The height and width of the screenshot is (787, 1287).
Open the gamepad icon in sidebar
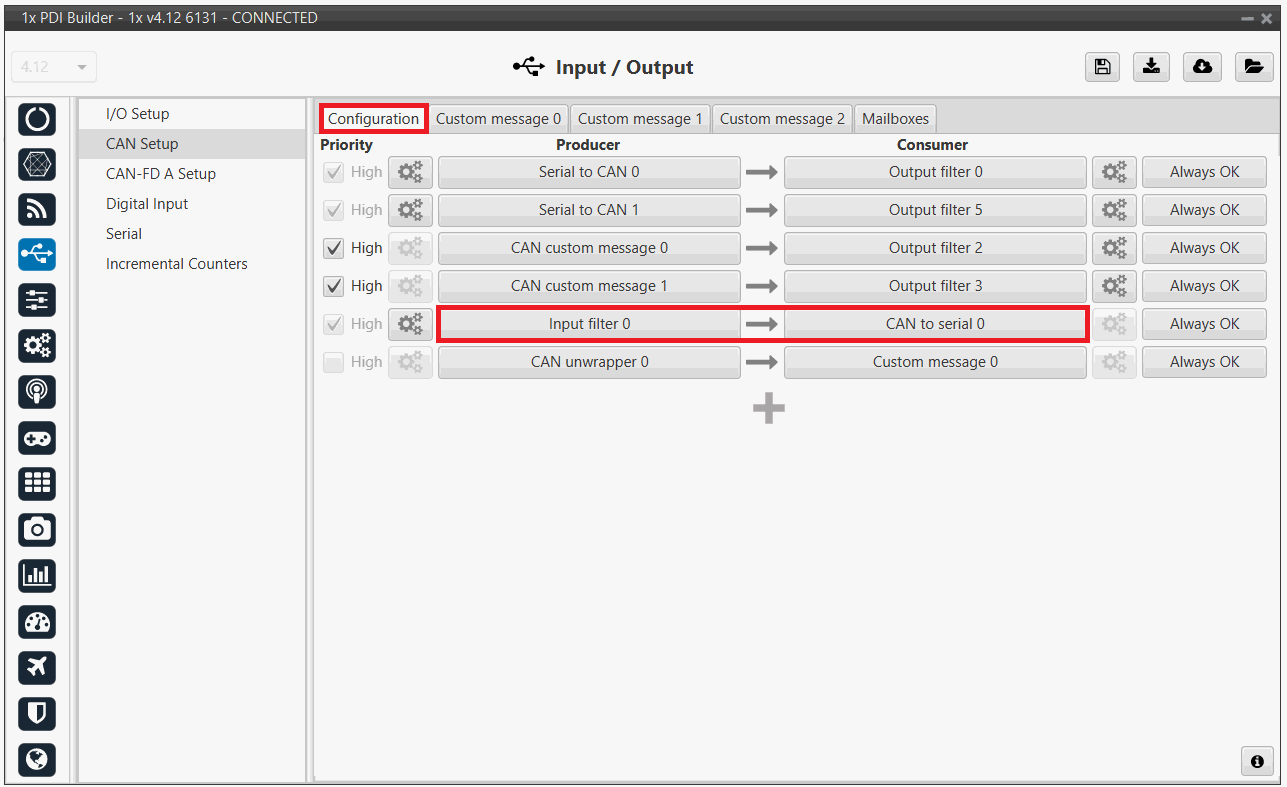click(x=37, y=438)
